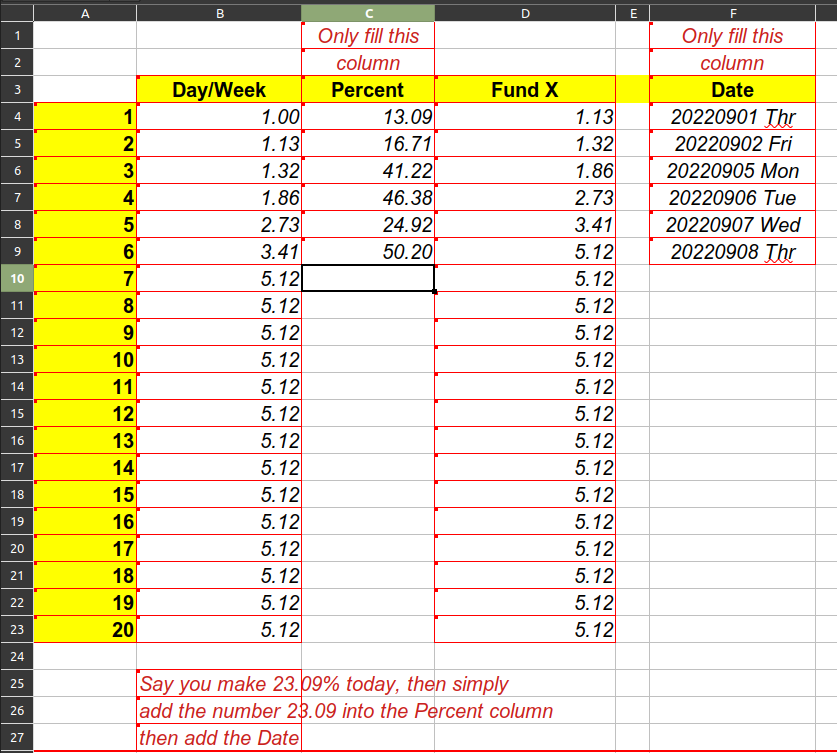Click Fund X value 1.86
Screen dimensions: 837x753
(x=525, y=170)
